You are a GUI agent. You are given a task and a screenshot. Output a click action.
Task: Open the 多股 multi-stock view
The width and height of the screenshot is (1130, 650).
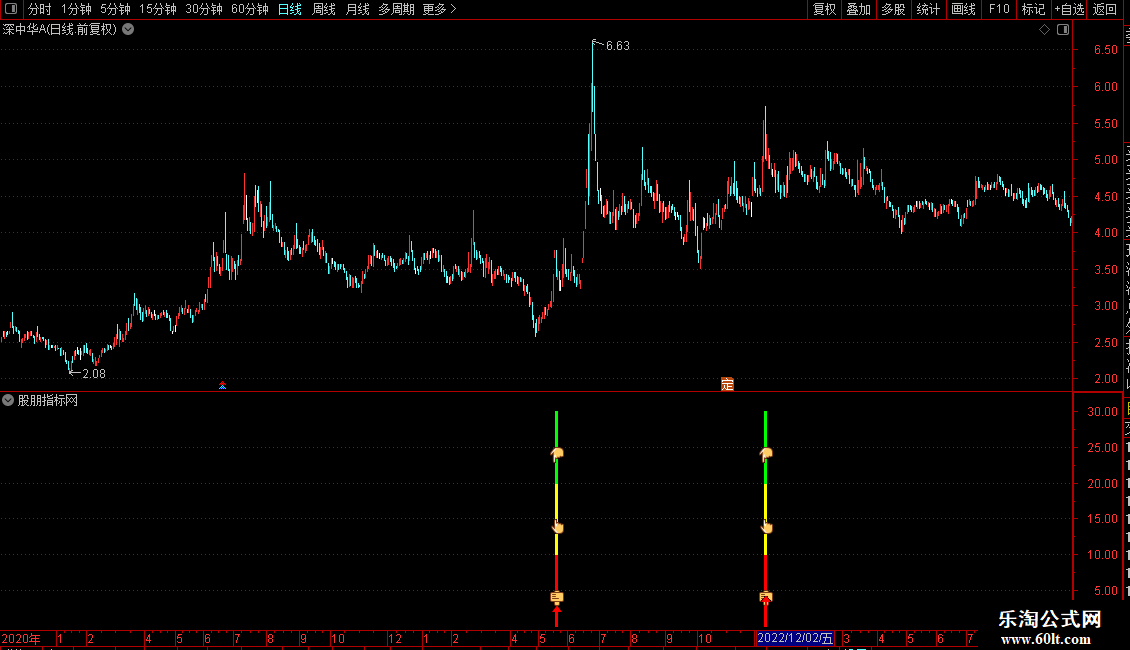[893, 9]
